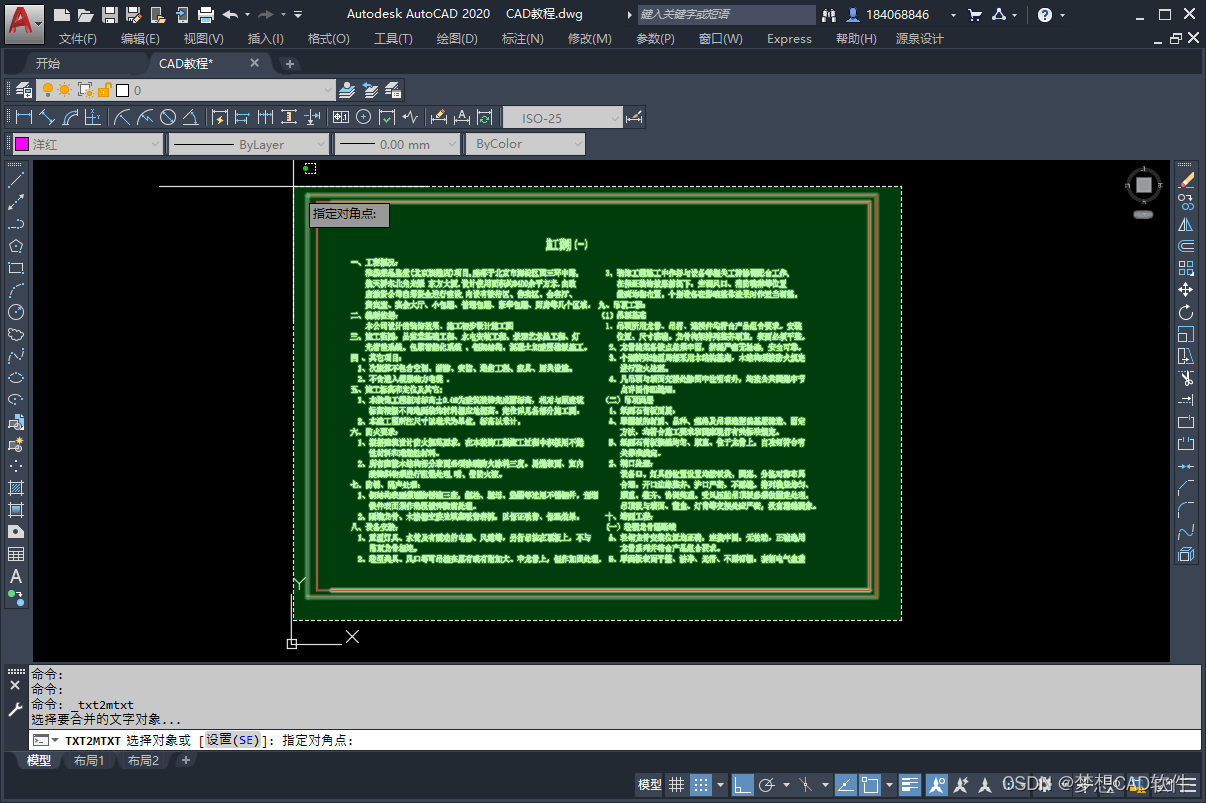Open the 0.00 mm lineweight dropdown

point(453,144)
